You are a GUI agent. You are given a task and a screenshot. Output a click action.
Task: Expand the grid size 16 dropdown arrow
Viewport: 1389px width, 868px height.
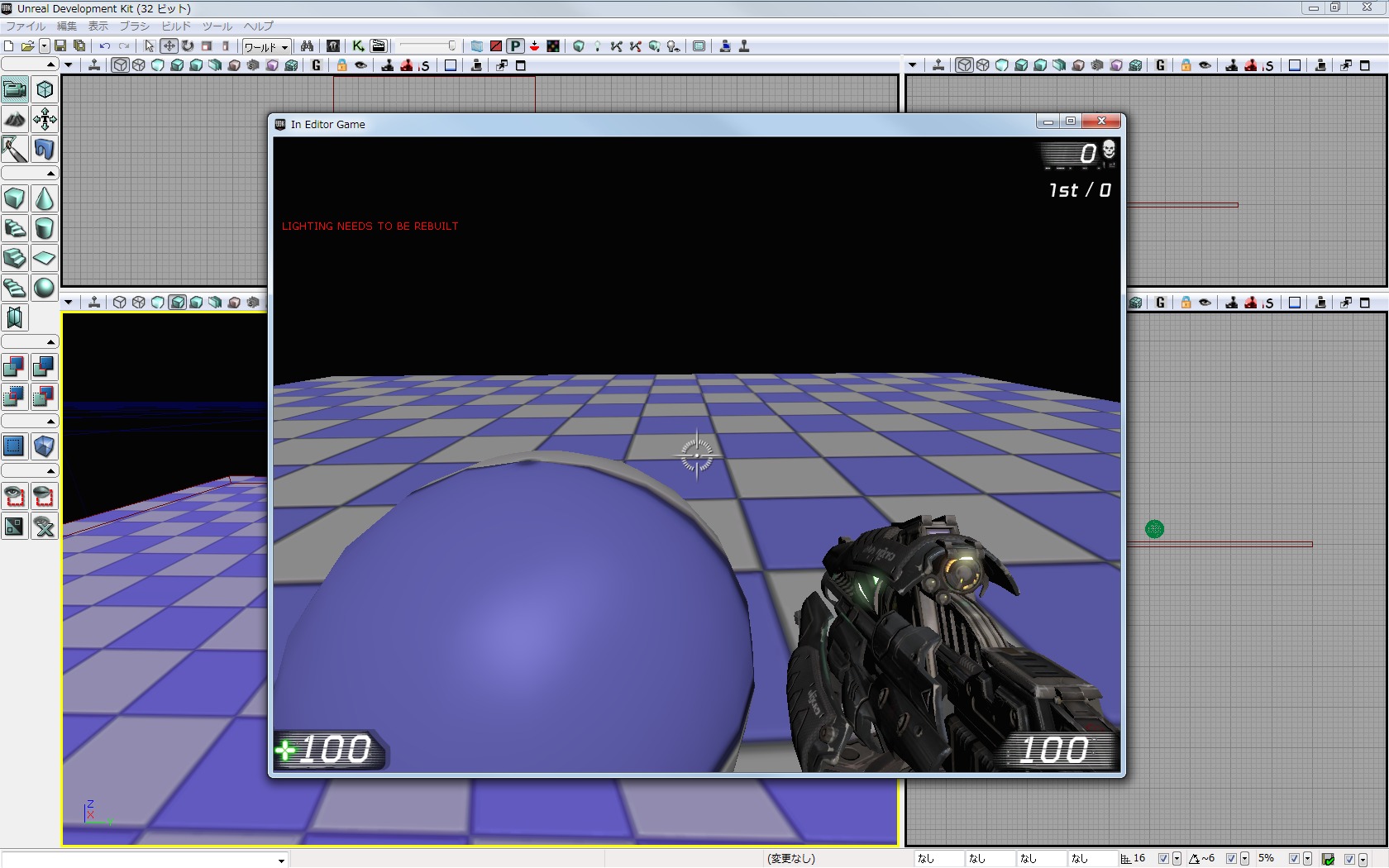[x=1177, y=859]
